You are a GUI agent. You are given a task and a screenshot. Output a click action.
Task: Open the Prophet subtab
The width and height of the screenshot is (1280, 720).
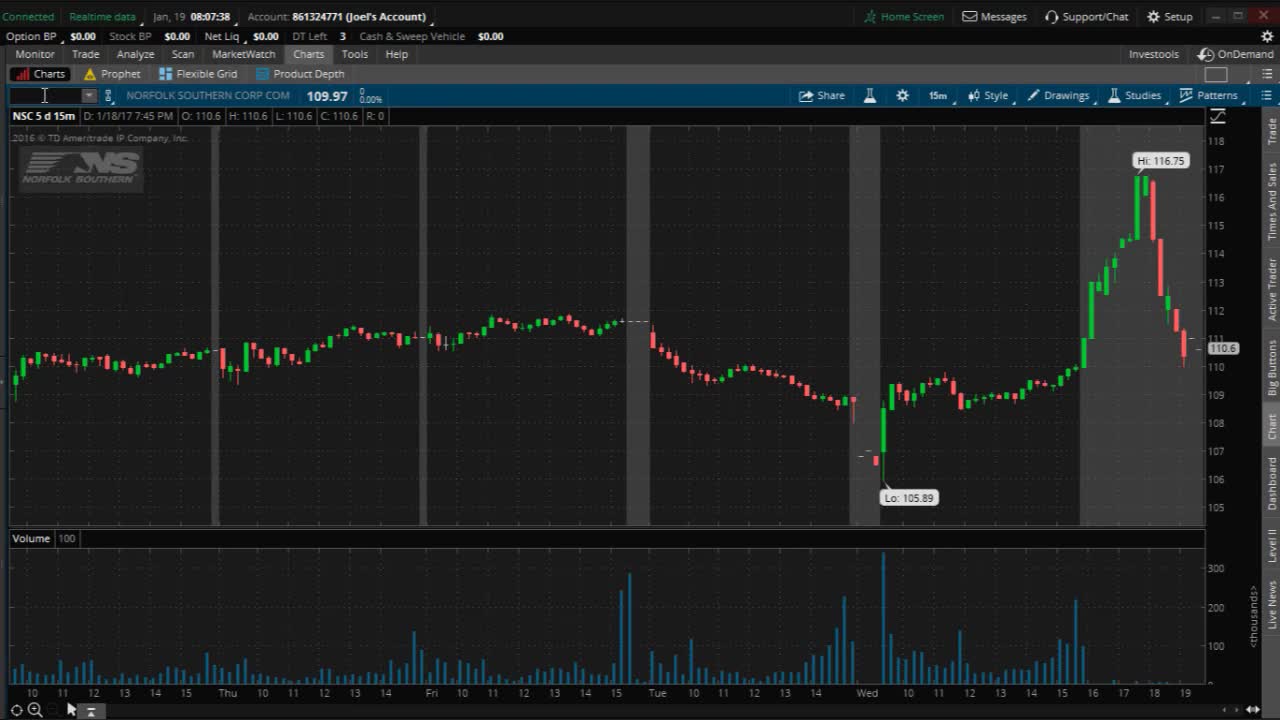coord(112,74)
